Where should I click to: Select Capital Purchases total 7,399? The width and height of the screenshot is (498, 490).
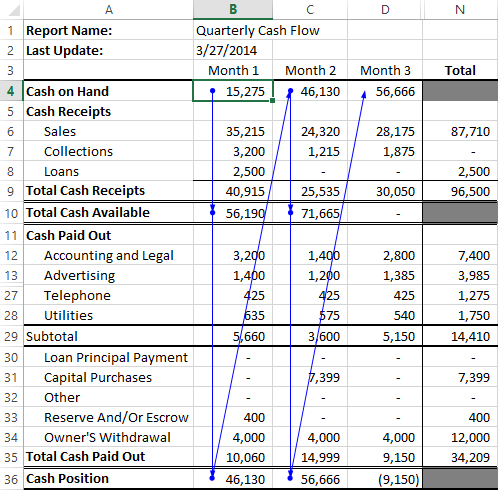point(460,377)
